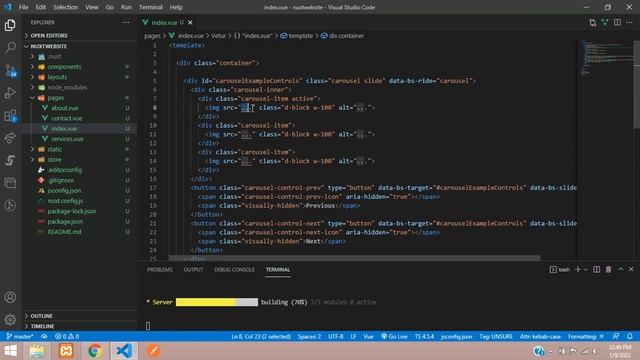Screen dimensions: 640x360
Task: Open the Search view icon
Action: pyautogui.click(x=10, y=47)
